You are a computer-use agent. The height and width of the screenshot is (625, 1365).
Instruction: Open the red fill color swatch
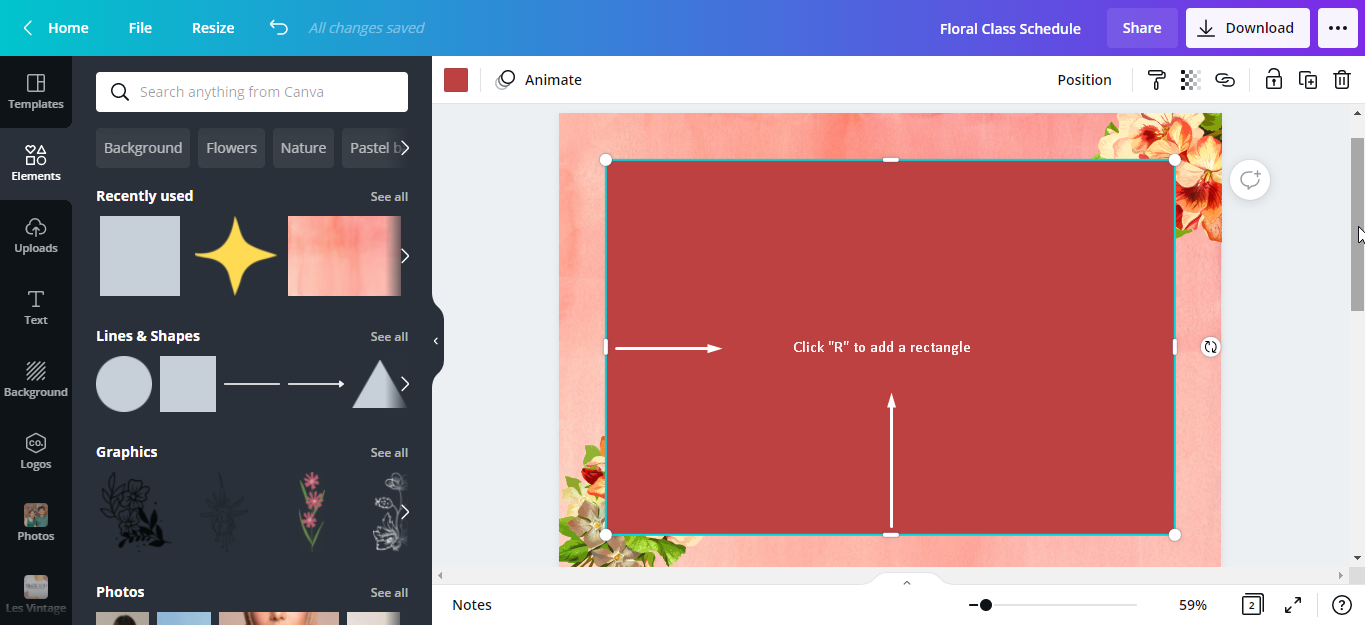tap(456, 80)
